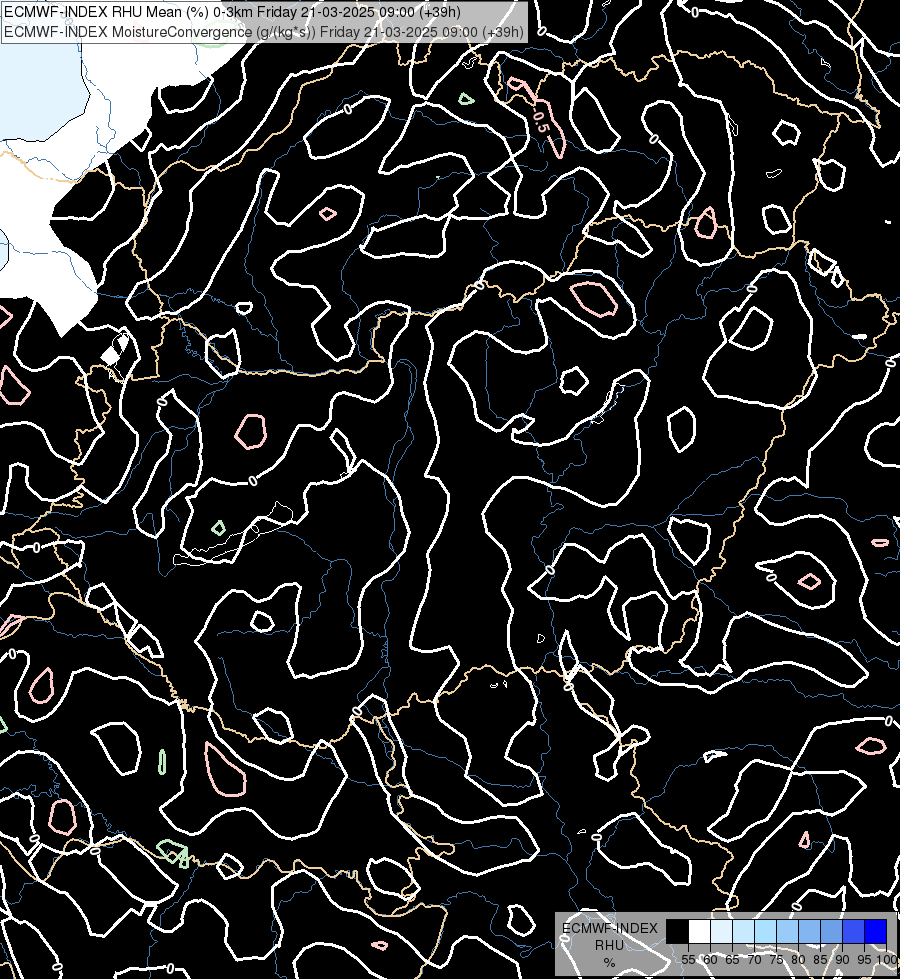
Task: Click the legend label 80
Action: [x=798, y=960]
